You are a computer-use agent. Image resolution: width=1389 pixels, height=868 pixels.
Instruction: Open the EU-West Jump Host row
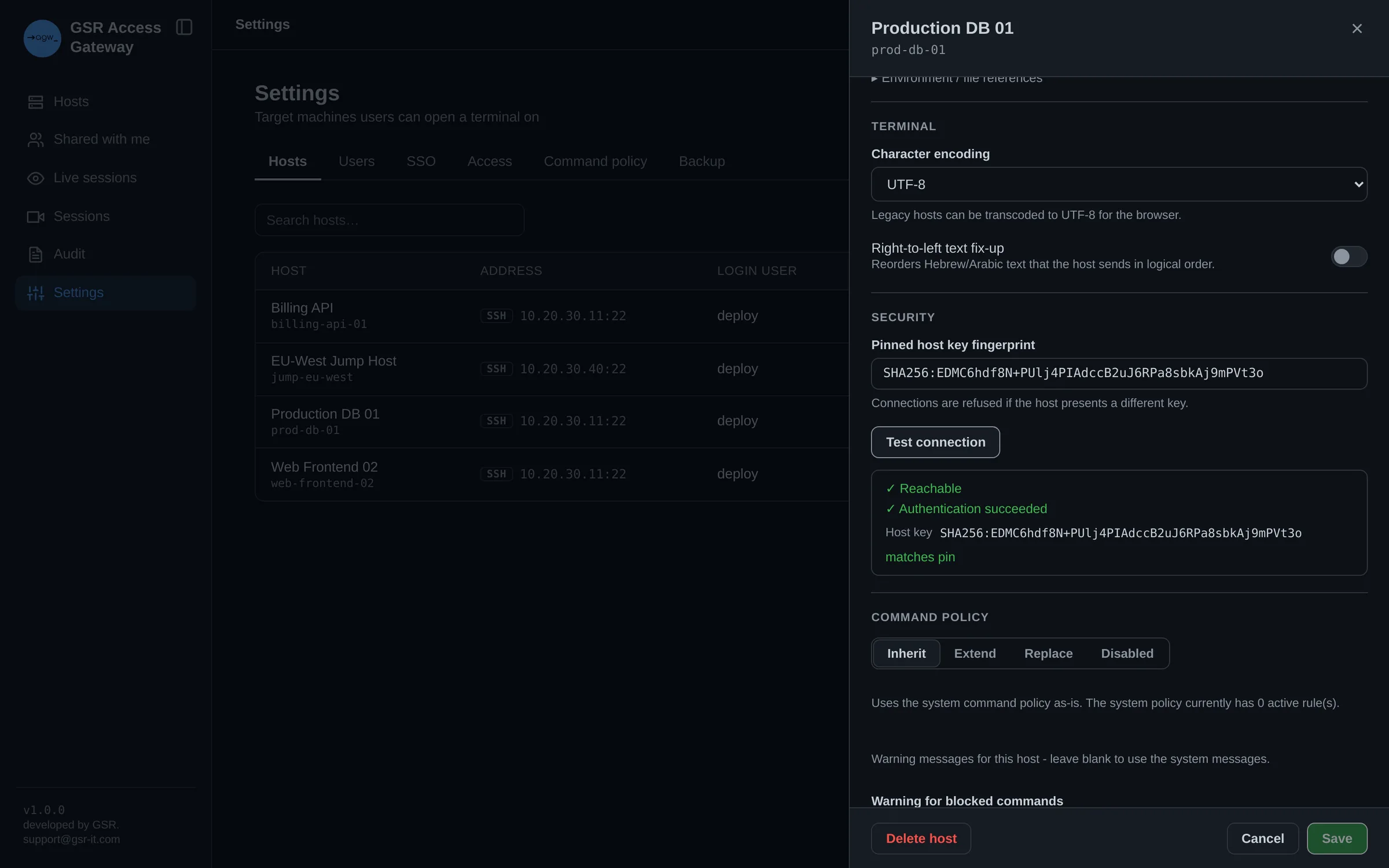(x=552, y=369)
